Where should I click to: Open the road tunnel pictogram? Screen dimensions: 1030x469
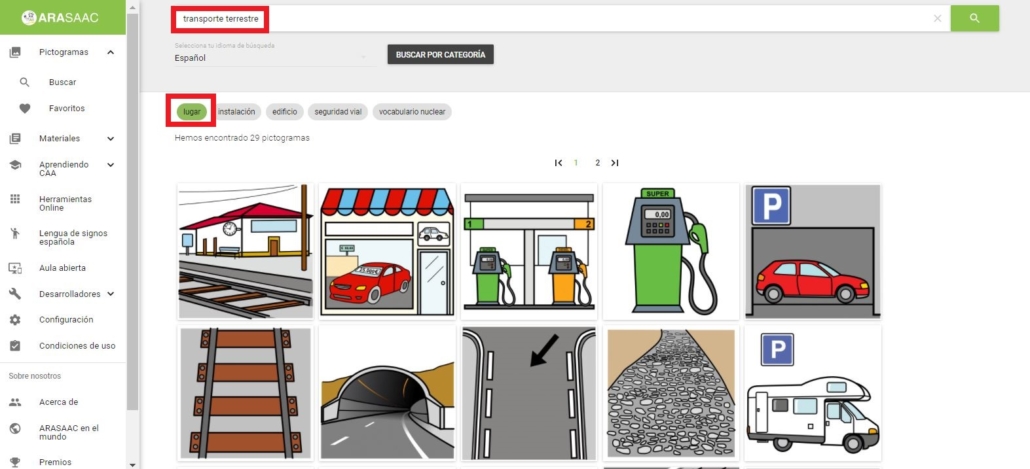click(387, 393)
